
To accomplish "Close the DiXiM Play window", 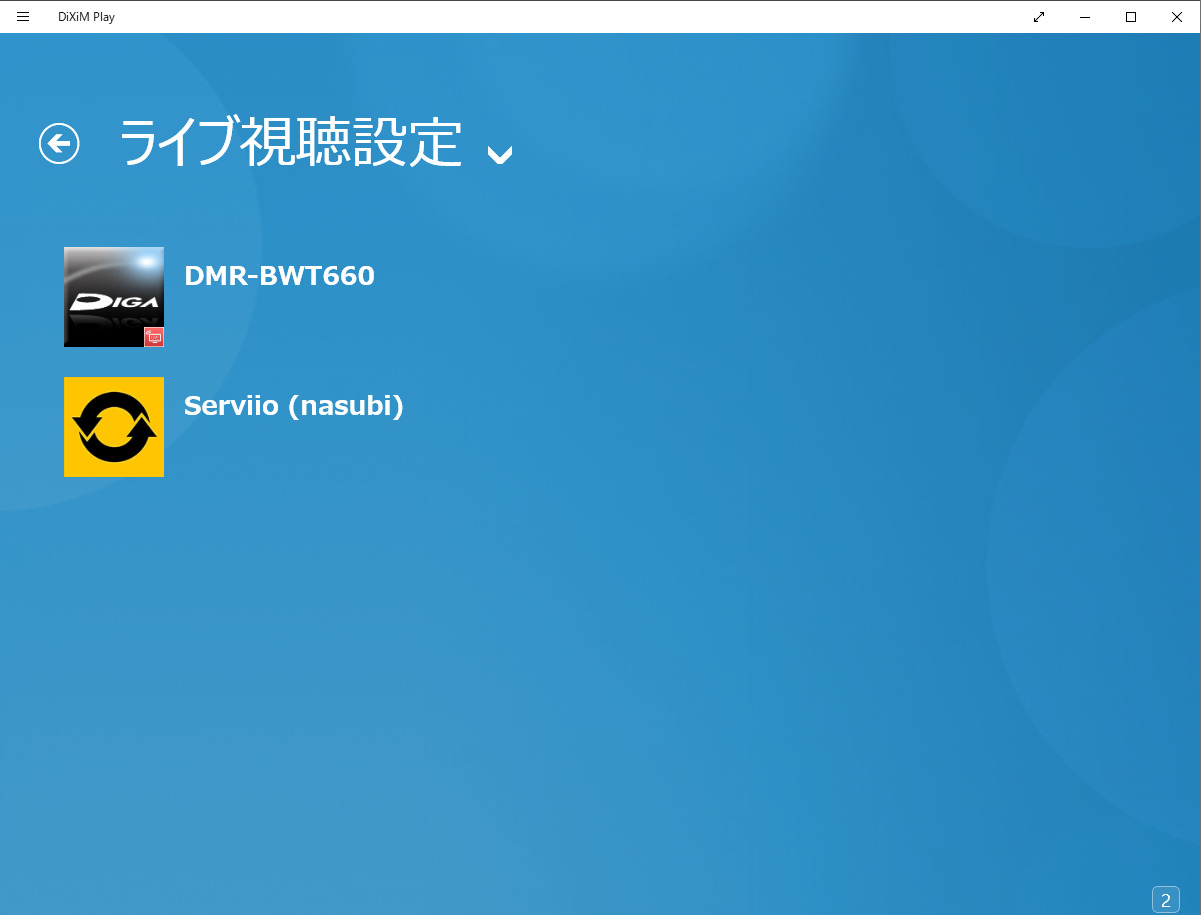I will (1177, 16).
